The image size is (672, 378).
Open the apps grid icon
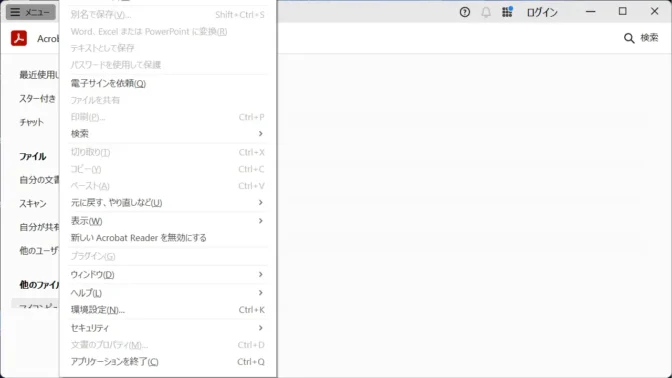click(507, 12)
